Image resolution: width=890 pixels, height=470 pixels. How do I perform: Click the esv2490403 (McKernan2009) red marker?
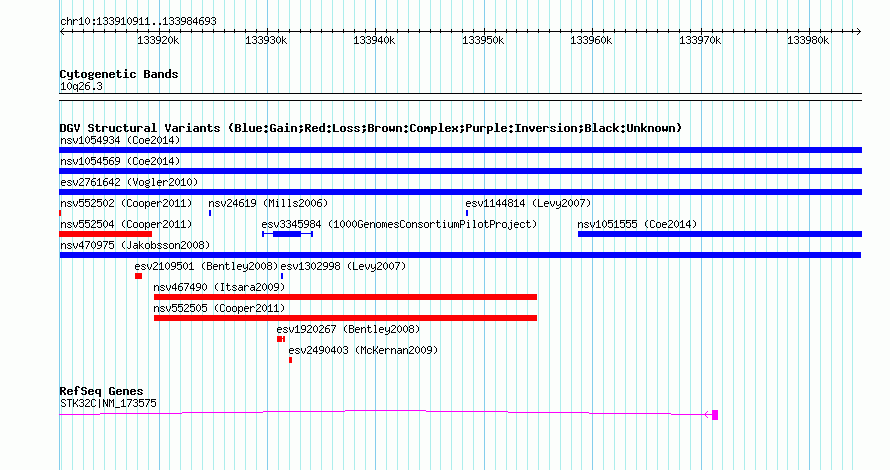291,360
